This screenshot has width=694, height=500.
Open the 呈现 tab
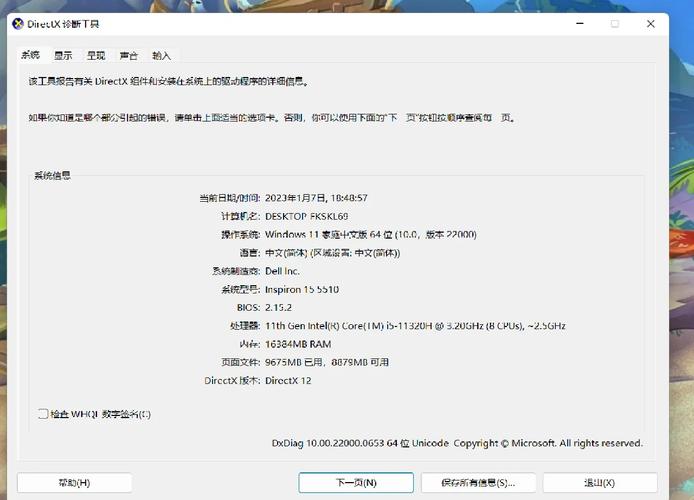(96, 55)
